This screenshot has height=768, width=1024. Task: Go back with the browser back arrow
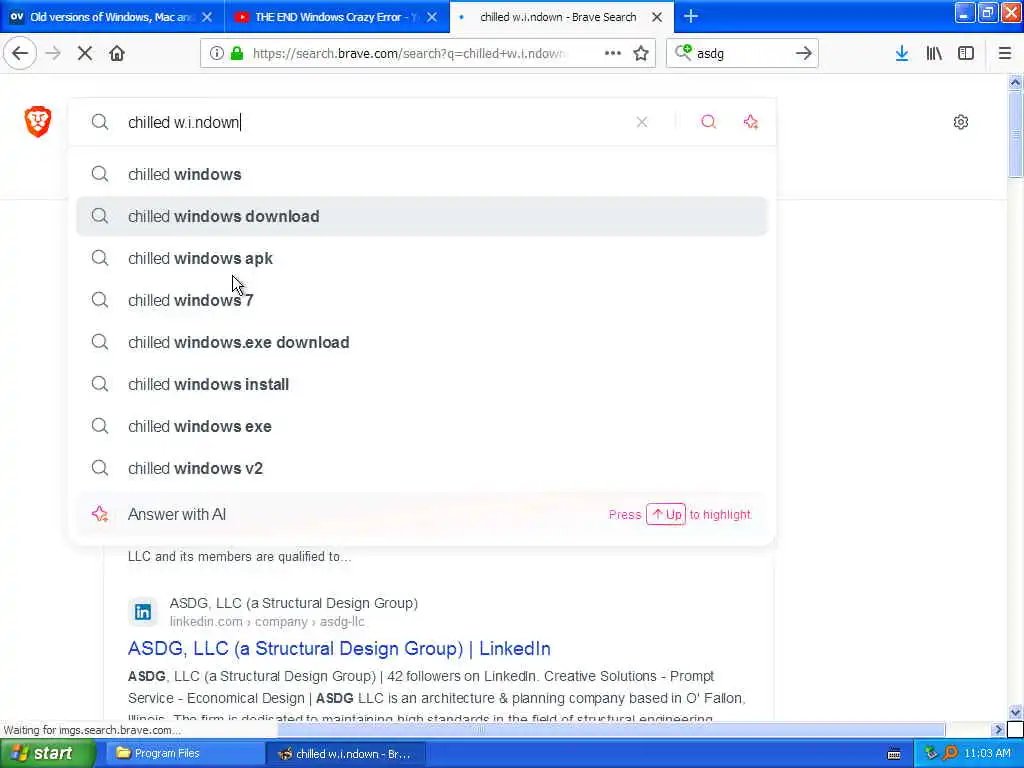20,54
